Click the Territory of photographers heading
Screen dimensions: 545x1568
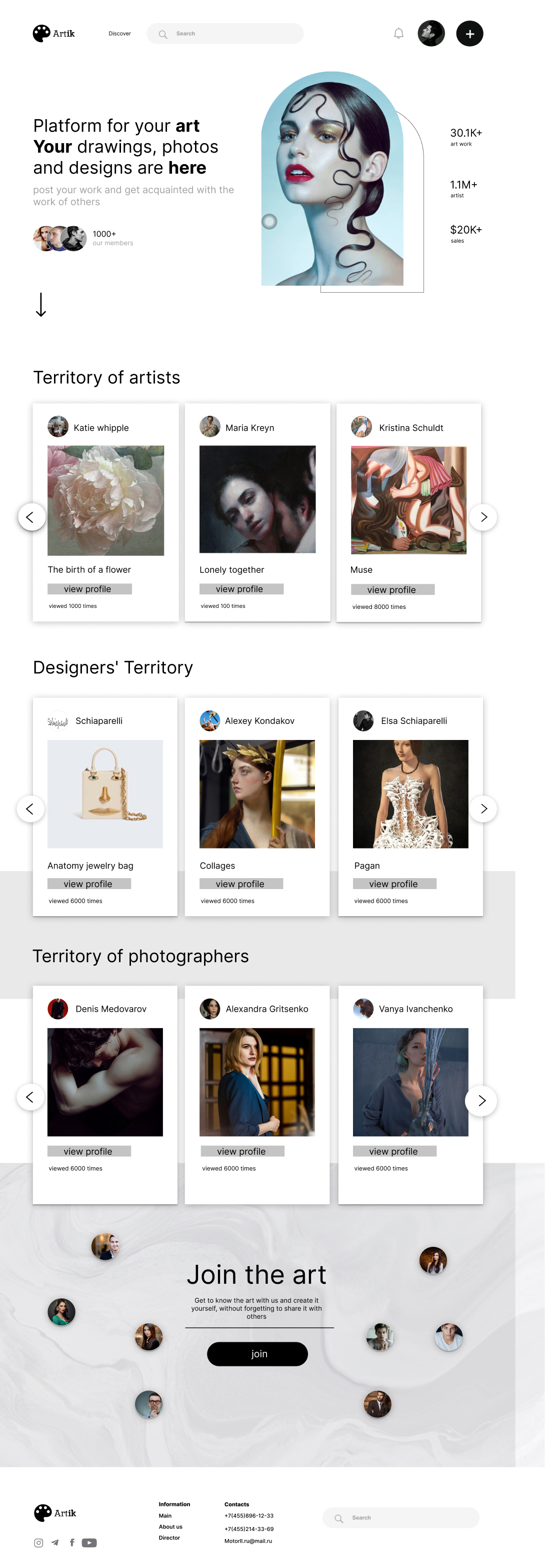(140, 956)
